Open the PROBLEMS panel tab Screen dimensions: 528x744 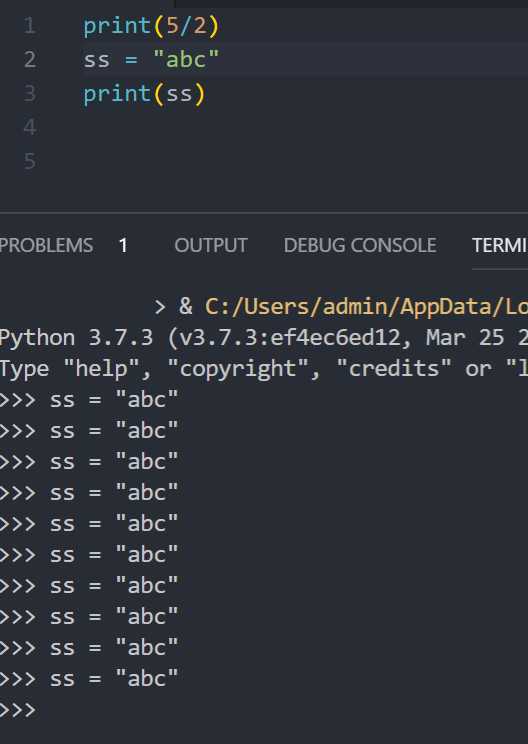(x=46, y=245)
